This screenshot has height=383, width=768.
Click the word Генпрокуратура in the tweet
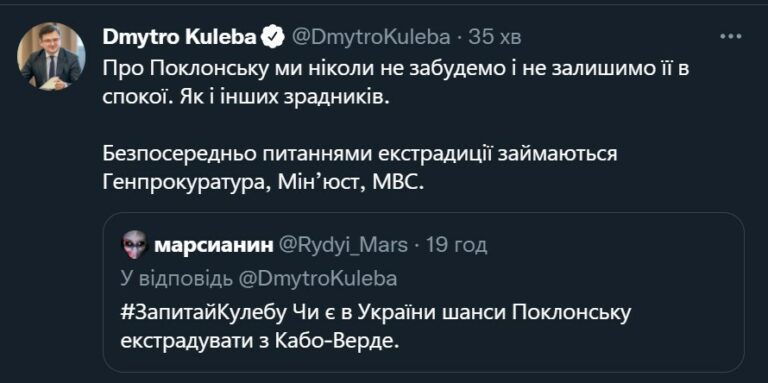tap(186, 183)
